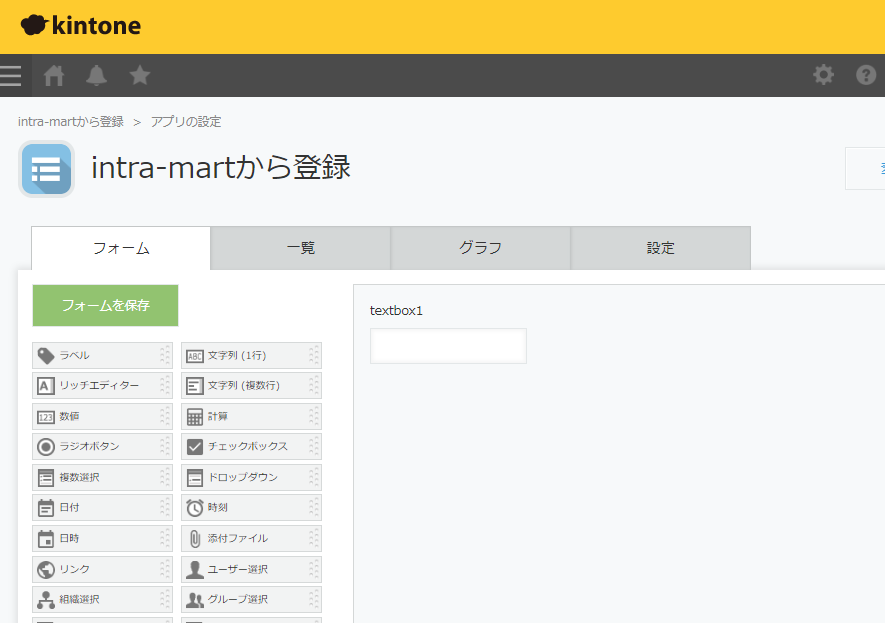Viewport: 885px width, 623px height.
Task: Select the ドロップダウン field item
Action: [251, 477]
